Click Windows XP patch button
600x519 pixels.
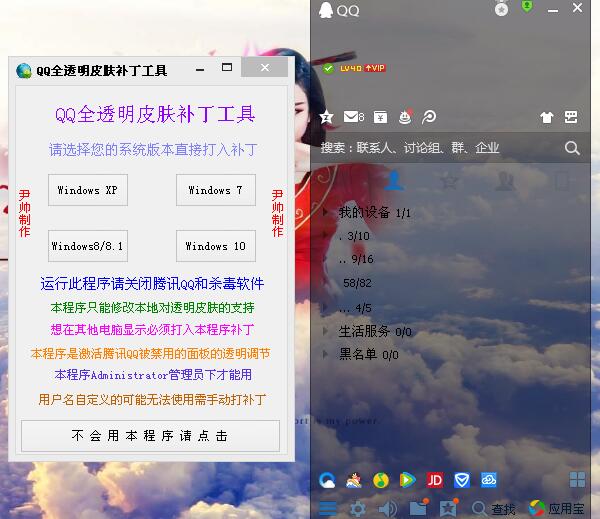pyautogui.click(x=88, y=190)
